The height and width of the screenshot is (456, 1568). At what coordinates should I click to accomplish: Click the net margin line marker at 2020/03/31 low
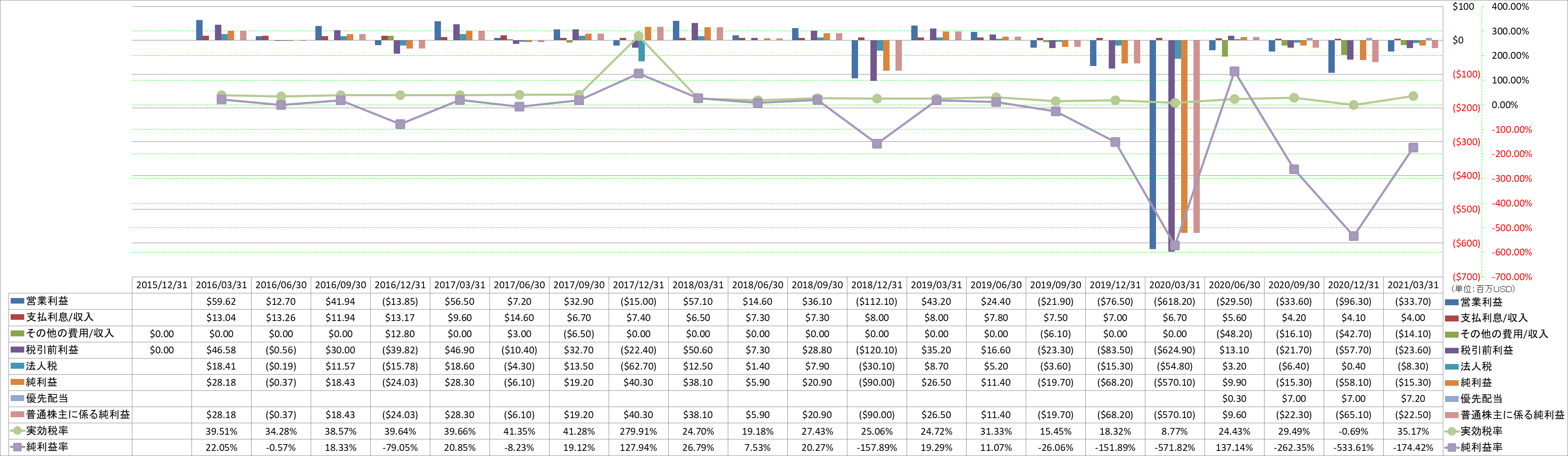(x=1175, y=245)
